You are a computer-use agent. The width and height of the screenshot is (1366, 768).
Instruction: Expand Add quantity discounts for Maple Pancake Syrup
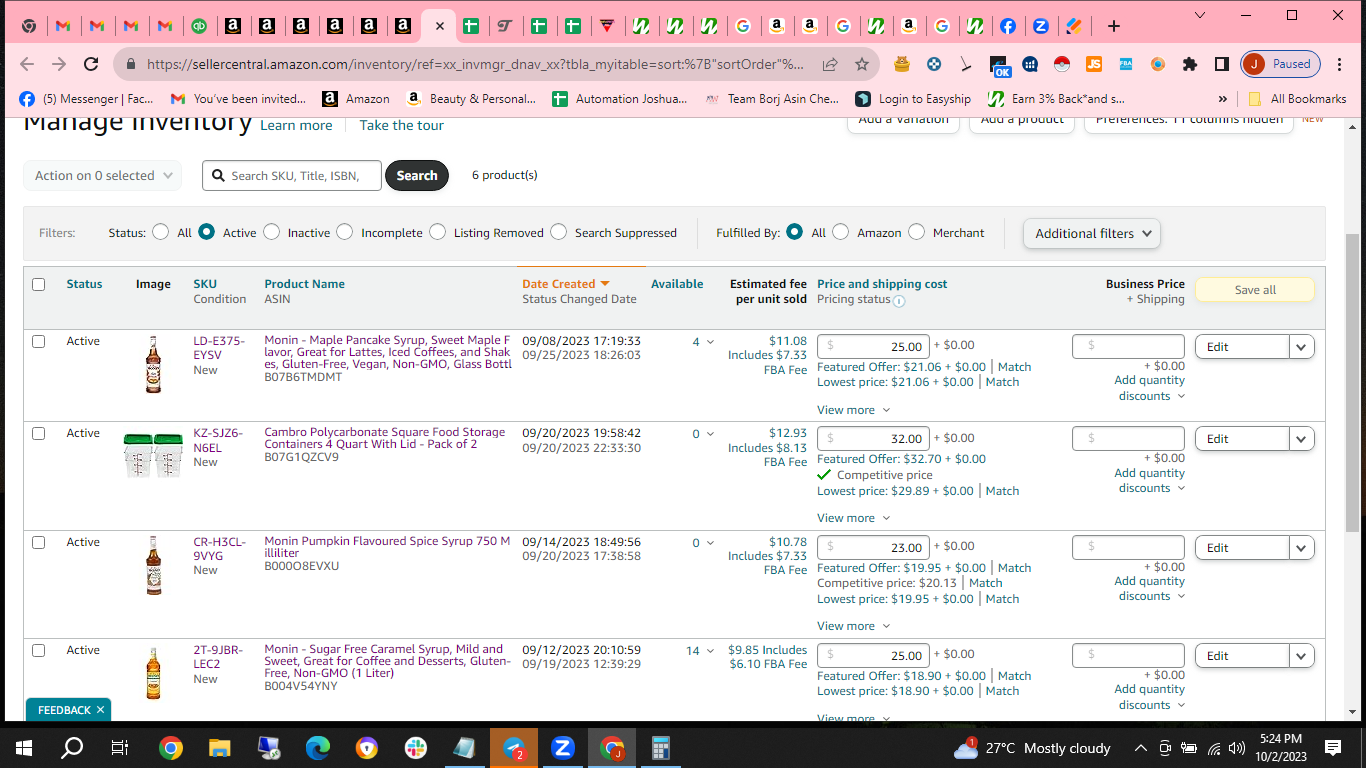[1150, 388]
